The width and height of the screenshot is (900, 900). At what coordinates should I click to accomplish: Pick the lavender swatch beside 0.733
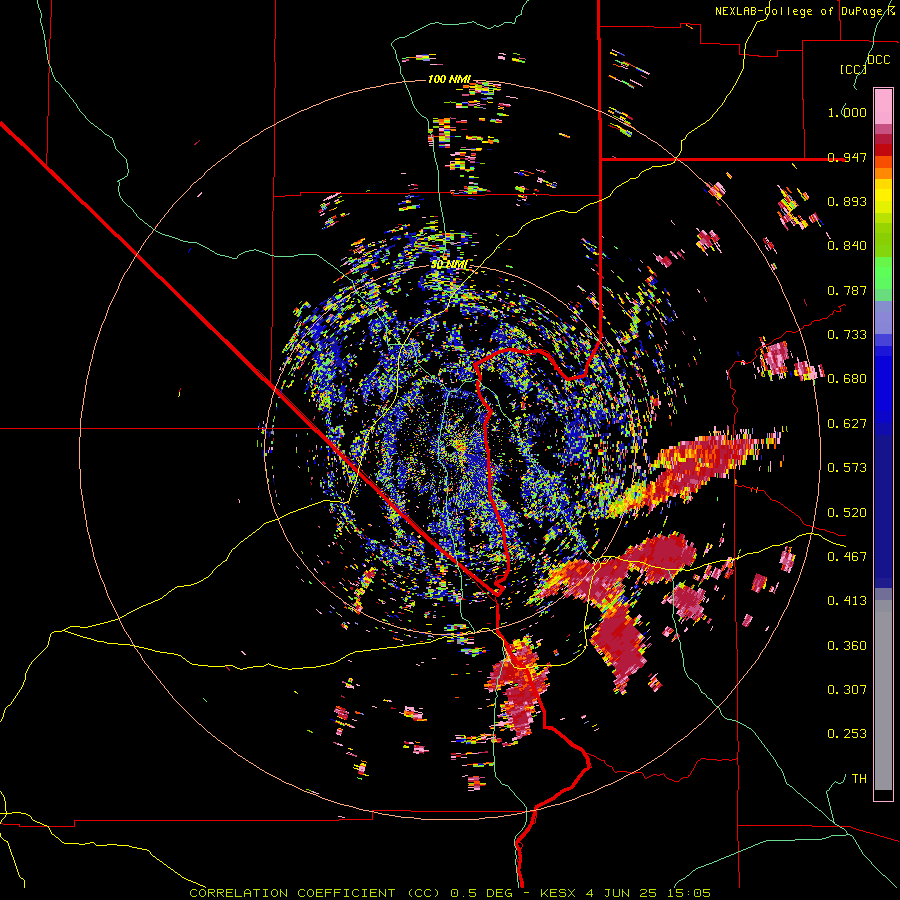pyautogui.click(x=883, y=317)
